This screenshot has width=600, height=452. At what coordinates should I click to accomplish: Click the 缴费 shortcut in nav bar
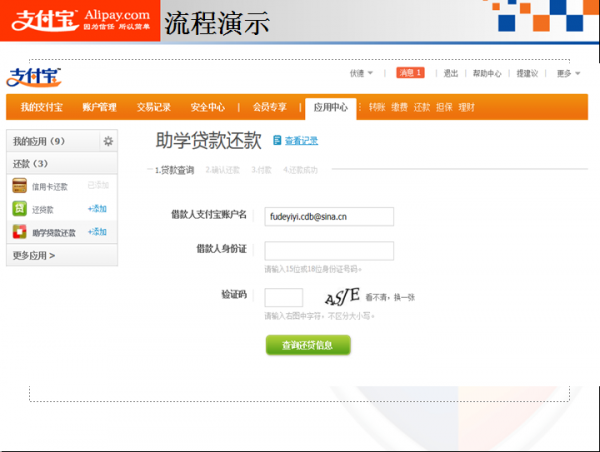click(399, 107)
